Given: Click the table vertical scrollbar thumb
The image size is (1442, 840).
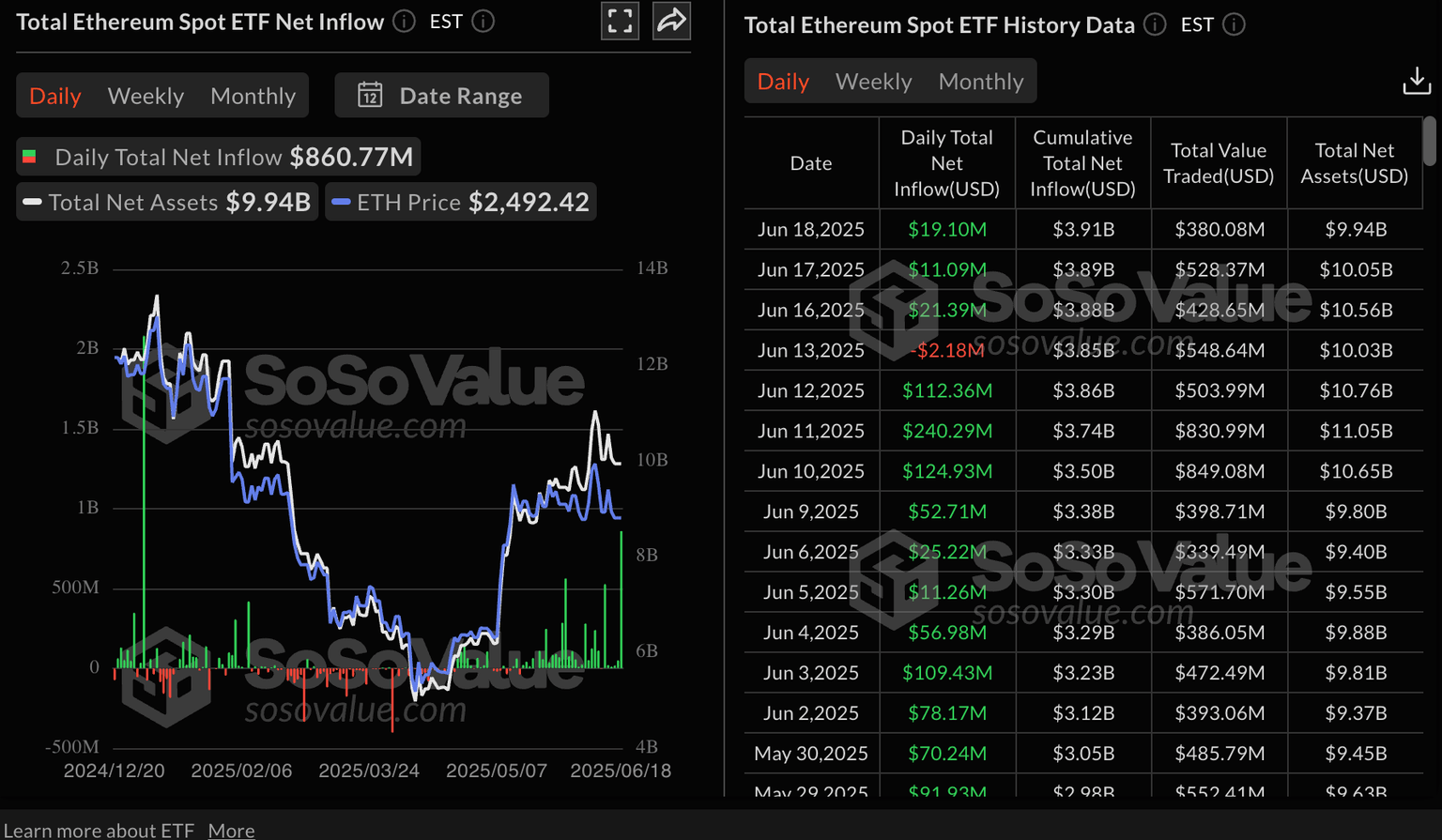Looking at the screenshot, I should coord(1429,141).
